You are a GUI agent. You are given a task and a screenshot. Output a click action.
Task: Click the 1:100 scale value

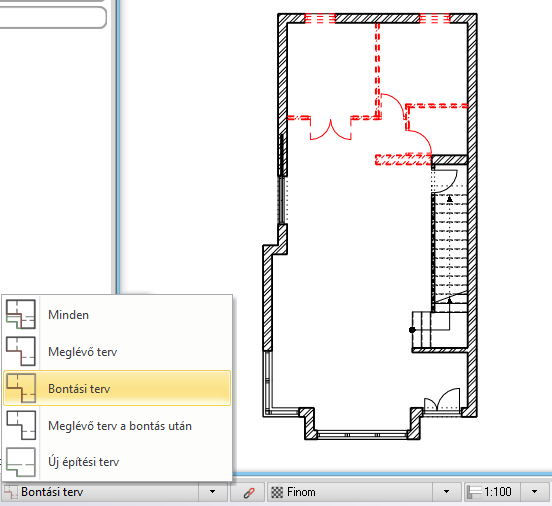497,492
